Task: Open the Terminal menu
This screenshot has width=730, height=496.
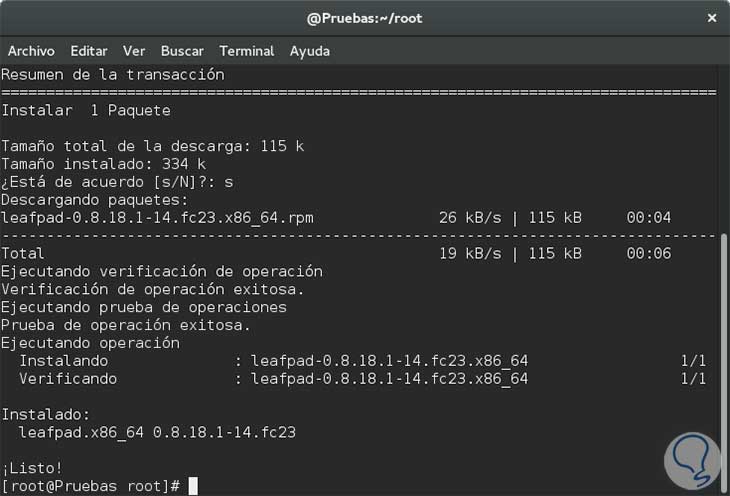Action: coord(246,51)
